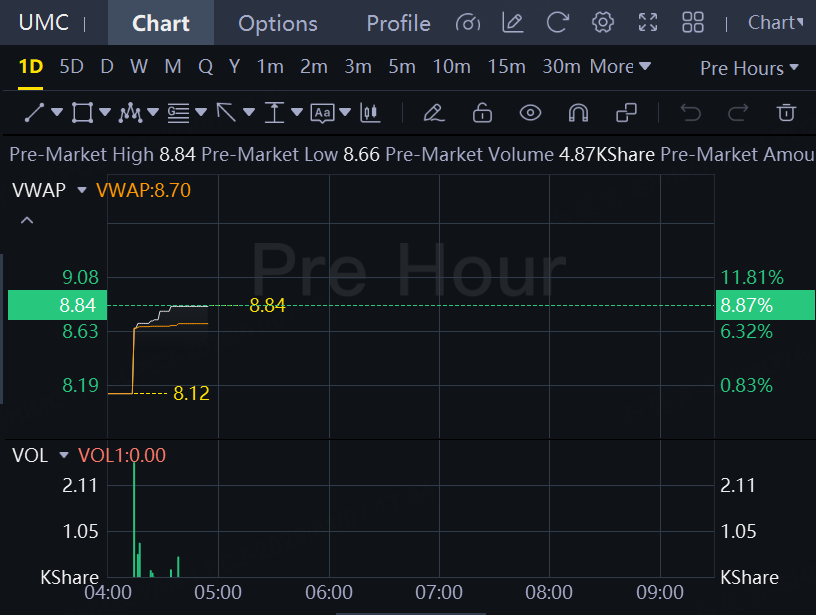The image size is (816, 615).
Task: Select the 5D timeframe
Action: (71, 67)
